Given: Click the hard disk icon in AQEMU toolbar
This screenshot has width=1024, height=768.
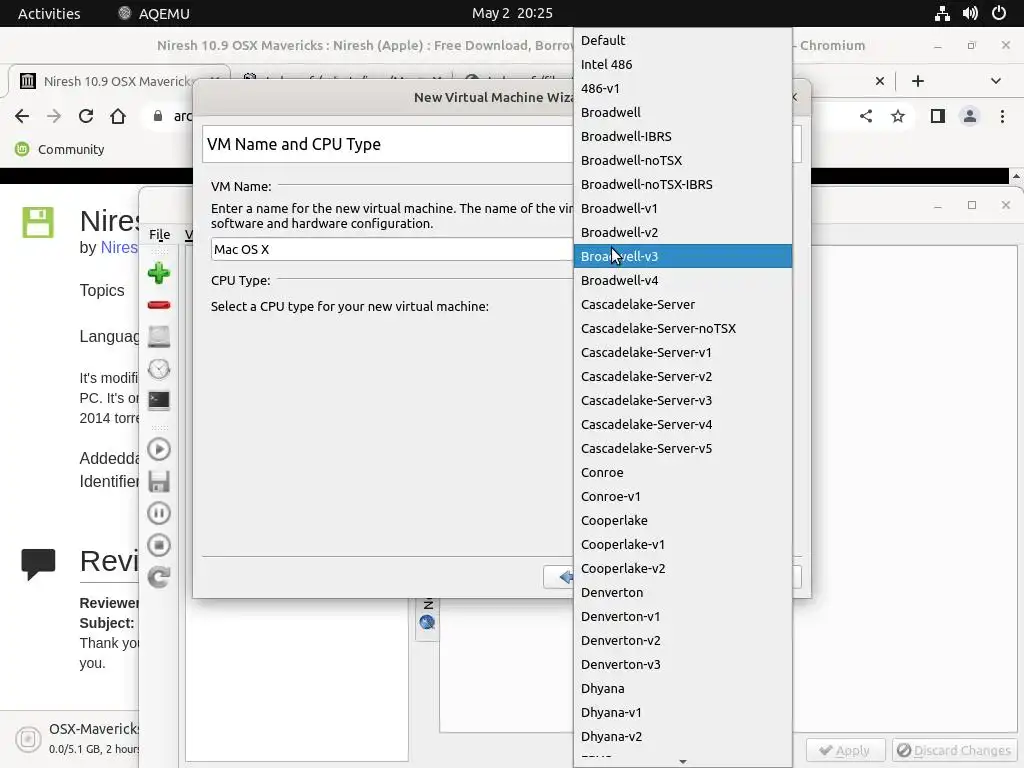Looking at the screenshot, I should pos(159,336).
